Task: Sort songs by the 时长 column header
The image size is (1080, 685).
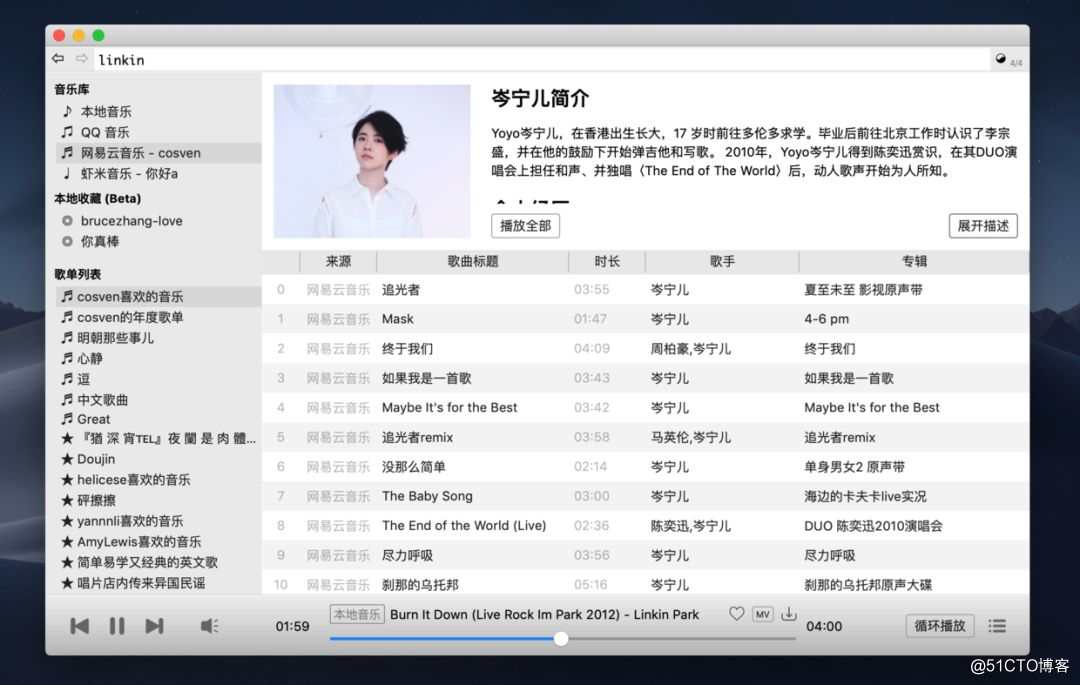Action: 606,261
